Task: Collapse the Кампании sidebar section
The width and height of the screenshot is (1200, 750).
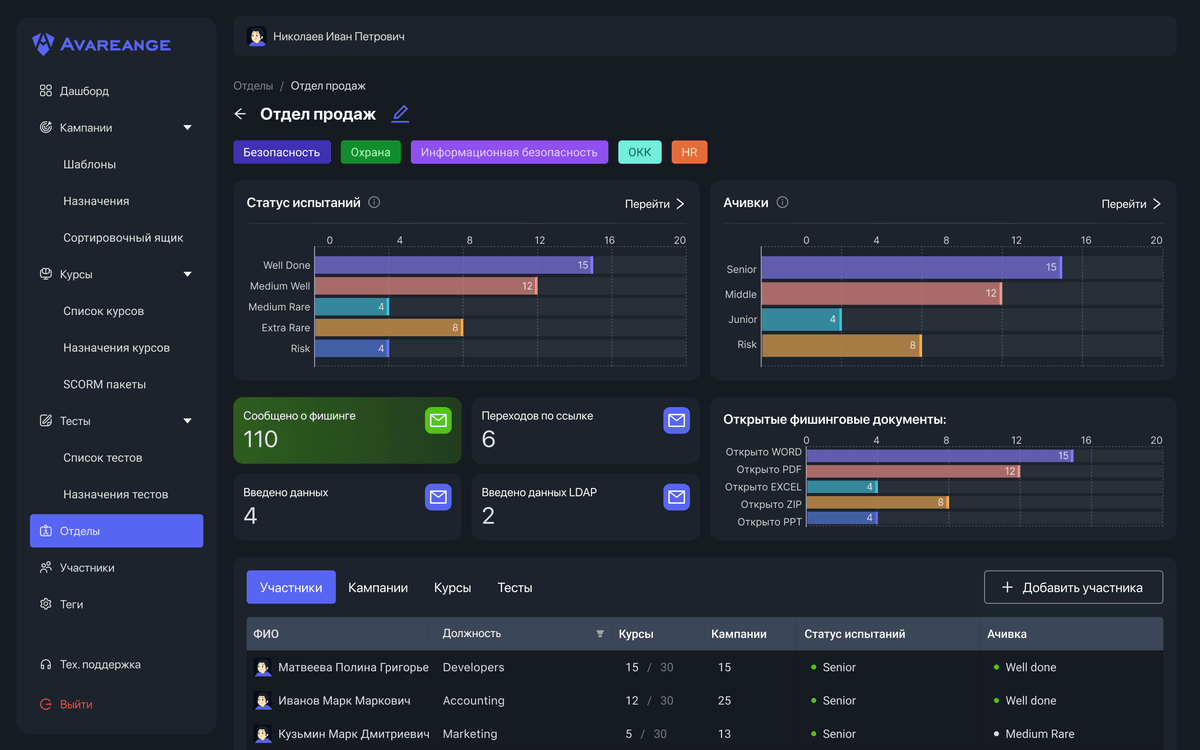Action: [x=187, y=128]
